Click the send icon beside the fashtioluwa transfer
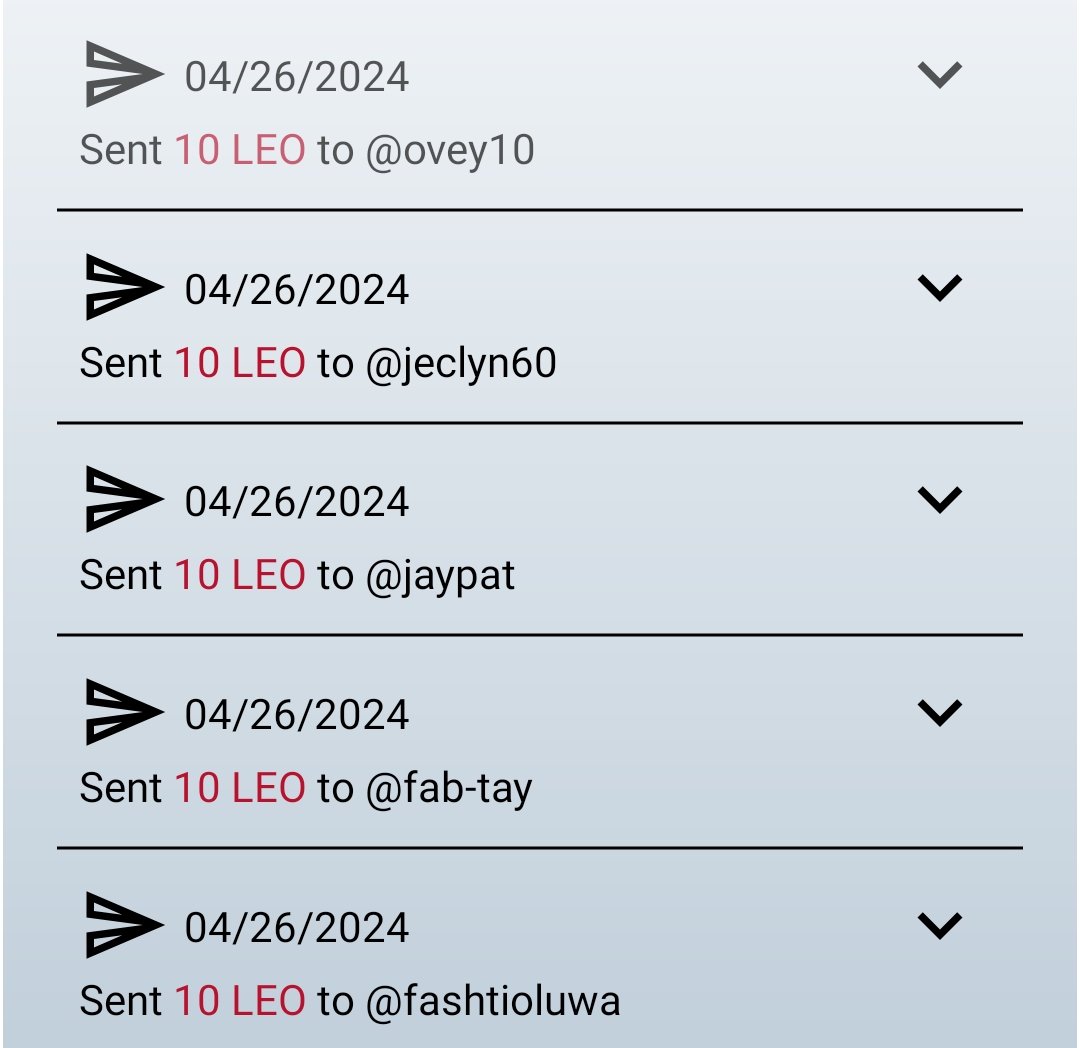Screen dimensions: 1080x1048 click(125, 925)
